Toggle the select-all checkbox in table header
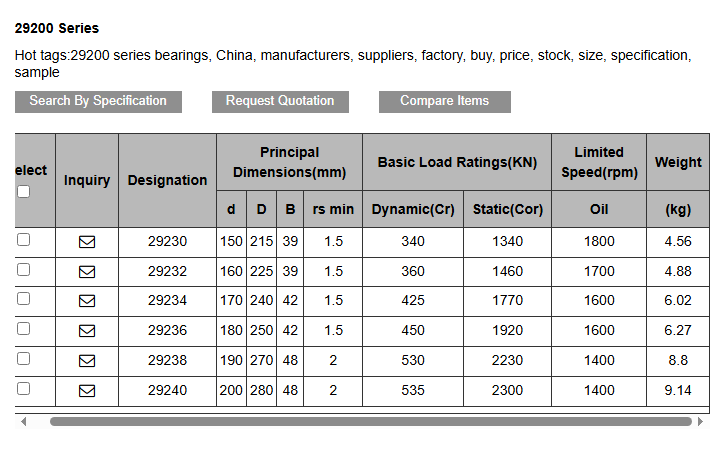The height and width of the screenshot is (453, 727). point(24,191)
